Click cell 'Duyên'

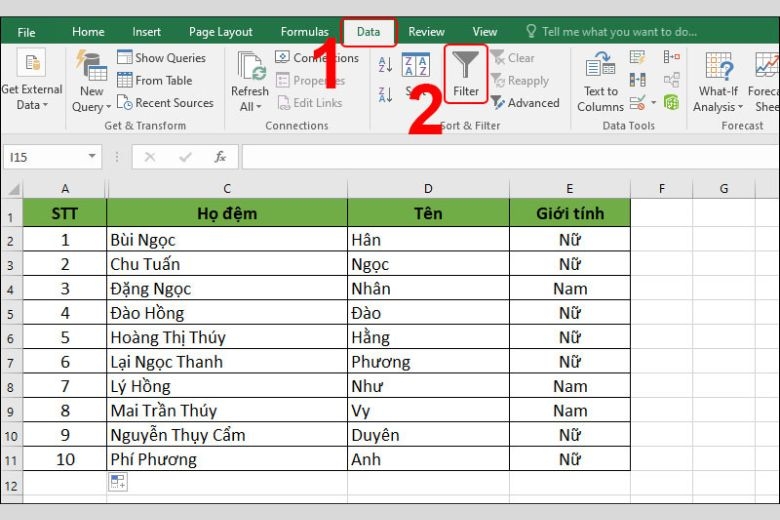click(x=428, y=435)
